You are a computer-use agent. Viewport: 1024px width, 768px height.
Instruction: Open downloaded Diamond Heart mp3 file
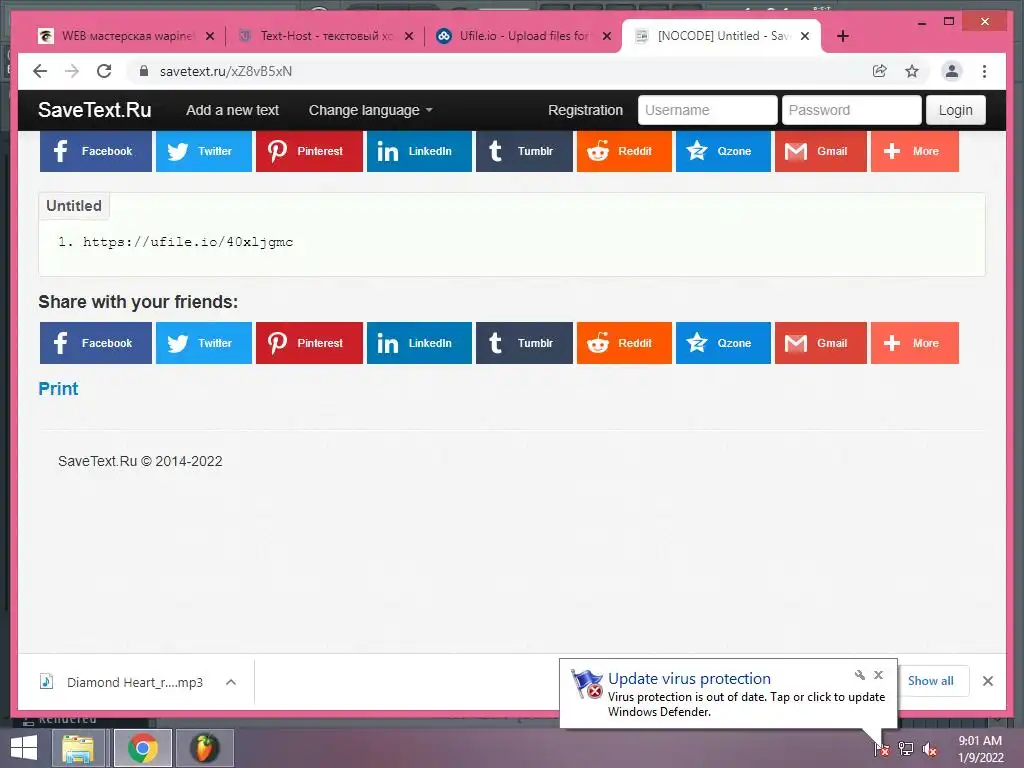coord(121,682)
